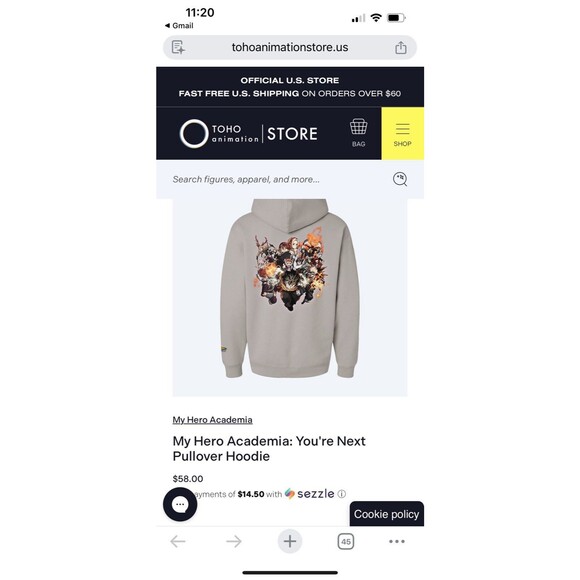This screenshot has height=580, width=580.
Task: Open the reader page icon in address bar
Action: (178, 47)
